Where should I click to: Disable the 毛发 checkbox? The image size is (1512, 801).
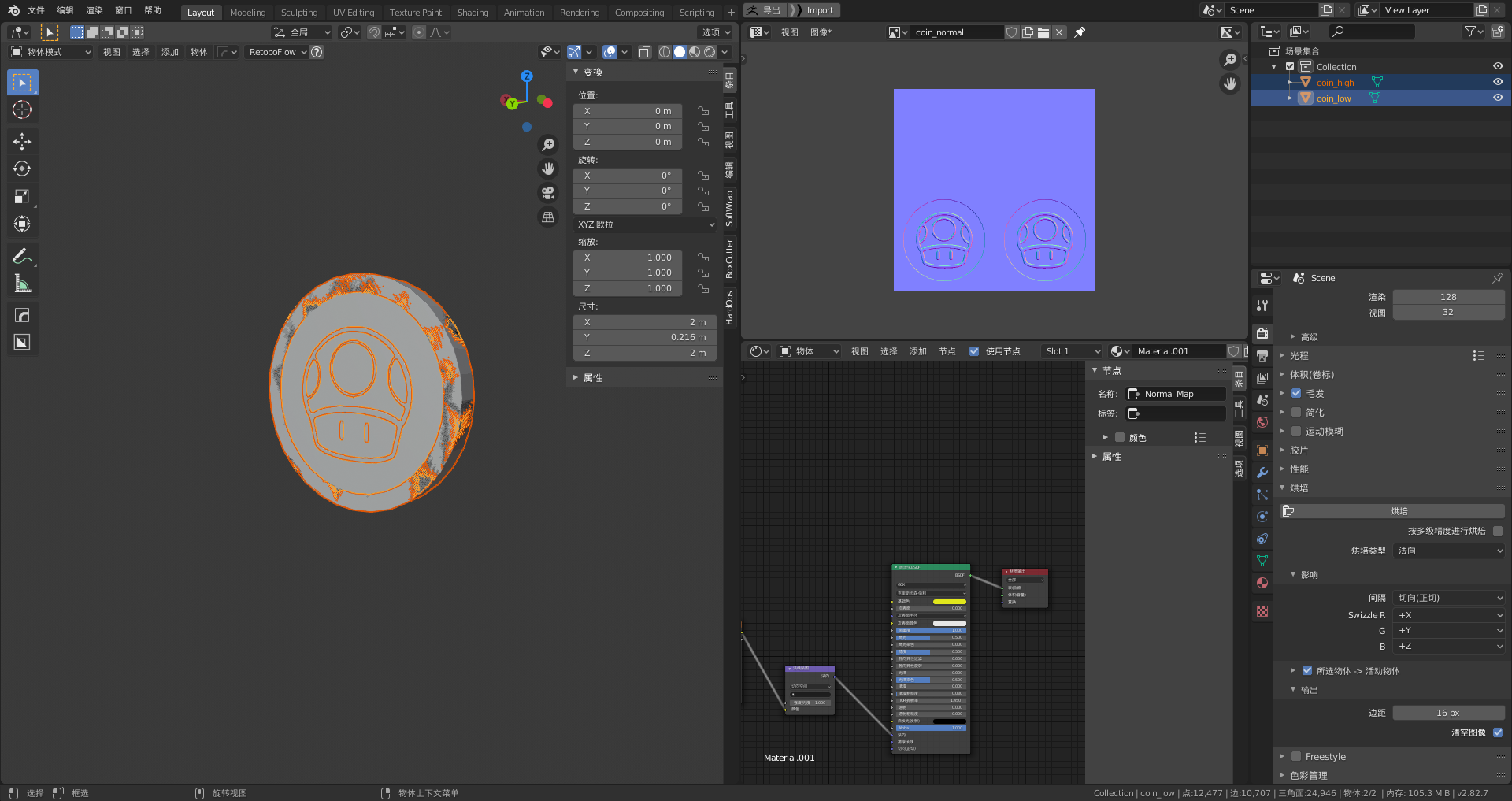1296,393
